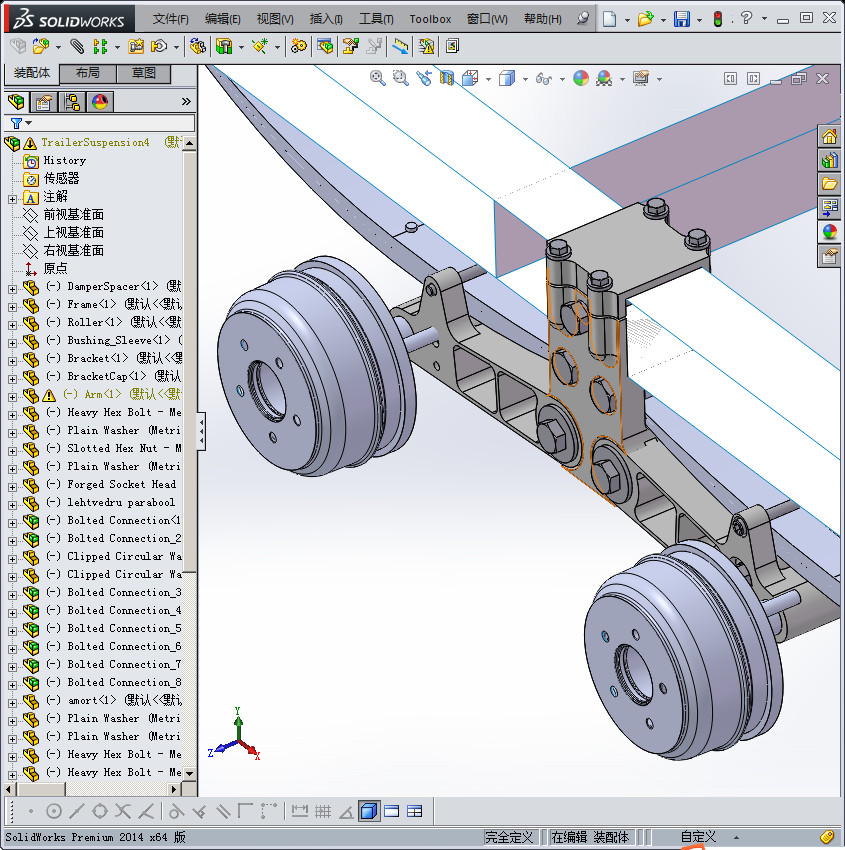Click the Insert Components icon in the assembly toolbar
The width and height of the screenshot is (845, 850).
click(41, 47)
